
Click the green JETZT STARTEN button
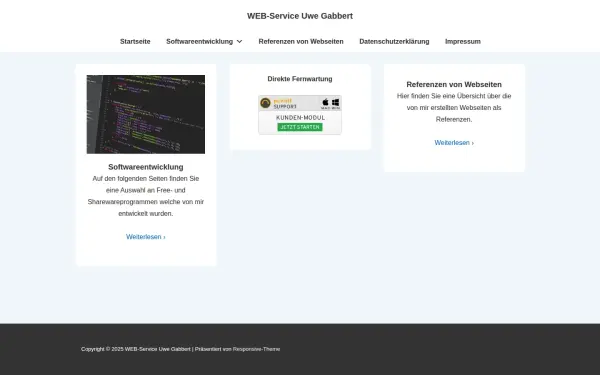[x=300, y=127]
